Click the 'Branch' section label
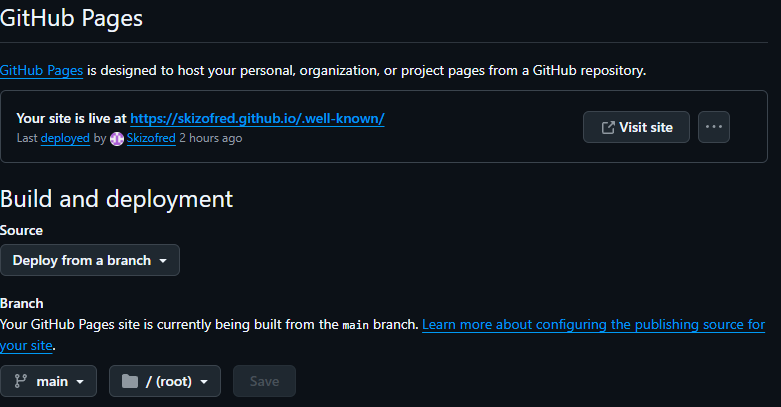The image size is (781, 407). [22, 303]
